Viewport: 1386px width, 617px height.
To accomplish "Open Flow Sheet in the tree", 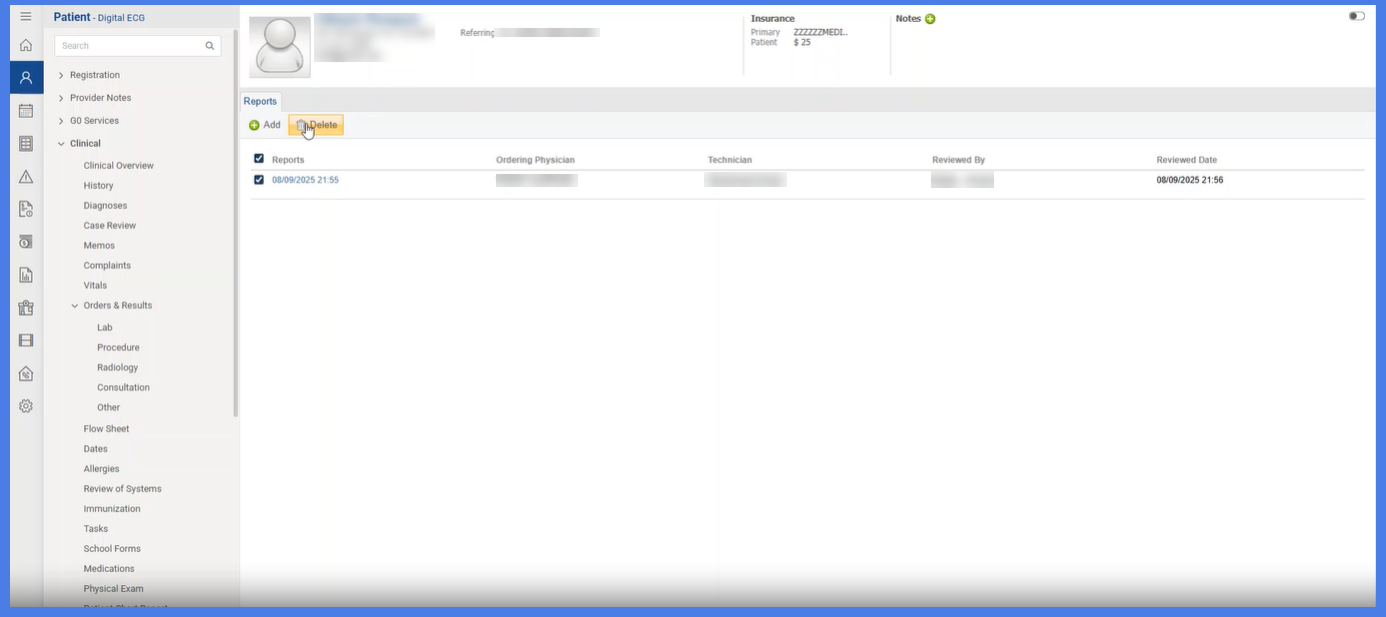I will click(106, 429).
